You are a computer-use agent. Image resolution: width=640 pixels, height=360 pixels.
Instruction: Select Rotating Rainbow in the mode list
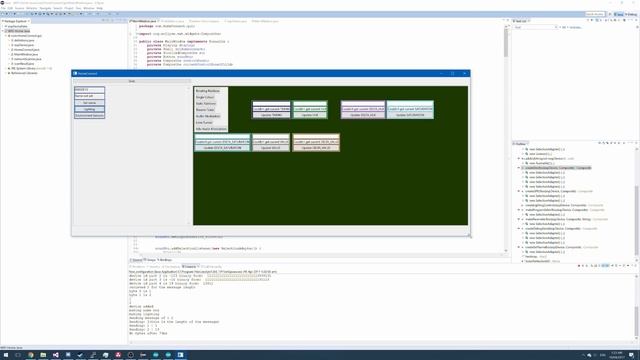tap(208, 91)
